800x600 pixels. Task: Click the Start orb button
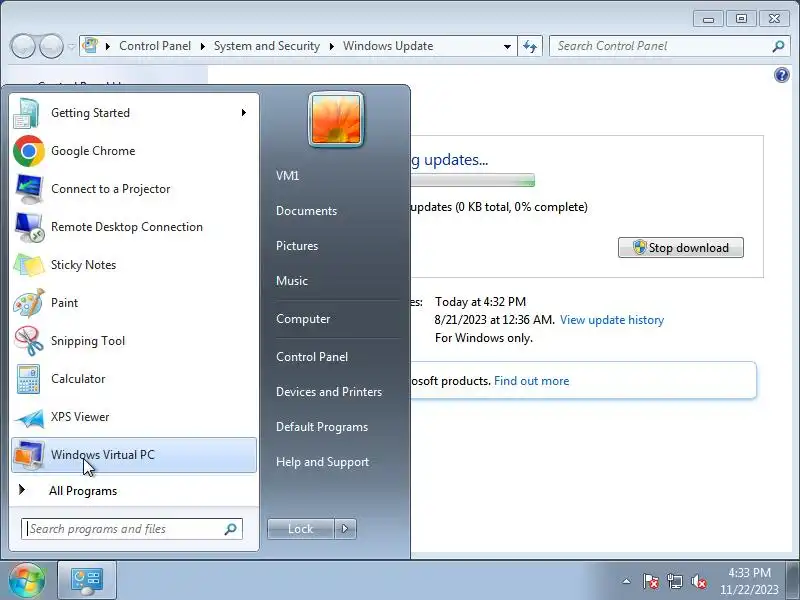[27, 581]
